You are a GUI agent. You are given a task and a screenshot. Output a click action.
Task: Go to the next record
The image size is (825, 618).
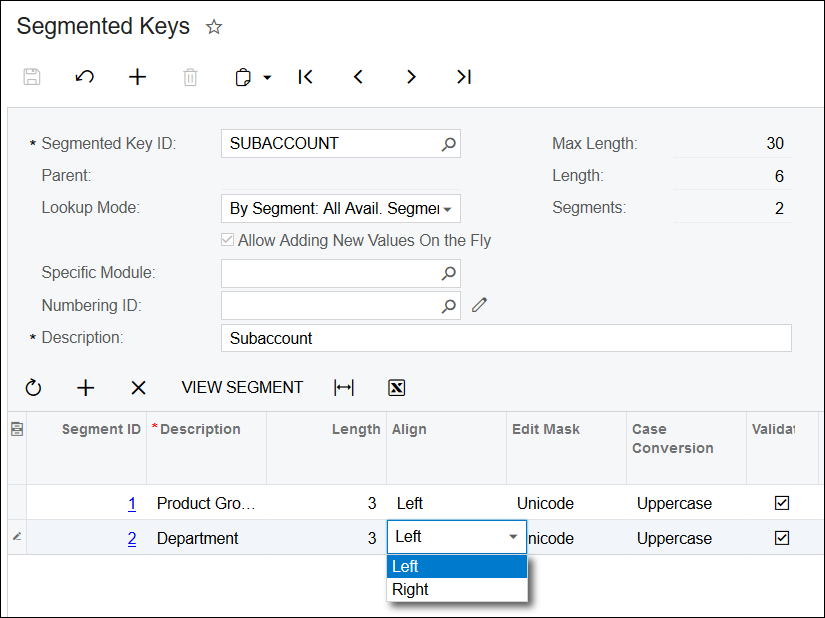coord(411,77)
